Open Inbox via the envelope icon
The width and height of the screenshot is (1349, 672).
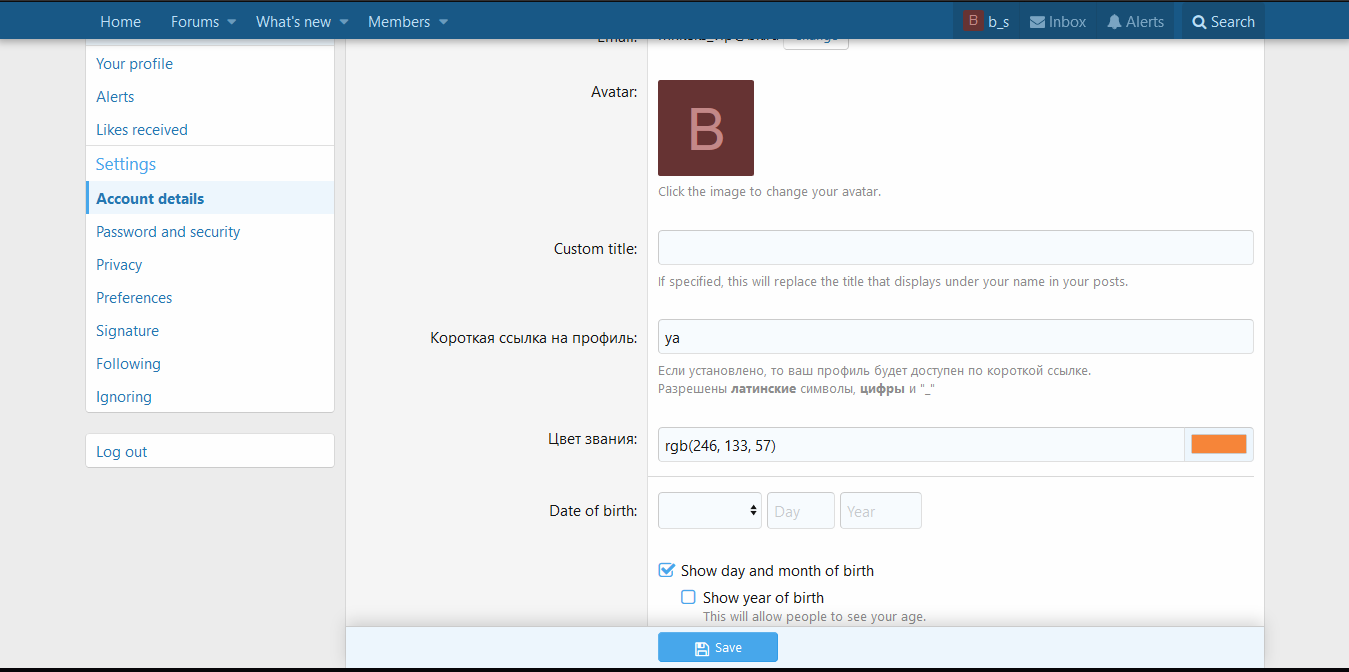point(1037,22)
